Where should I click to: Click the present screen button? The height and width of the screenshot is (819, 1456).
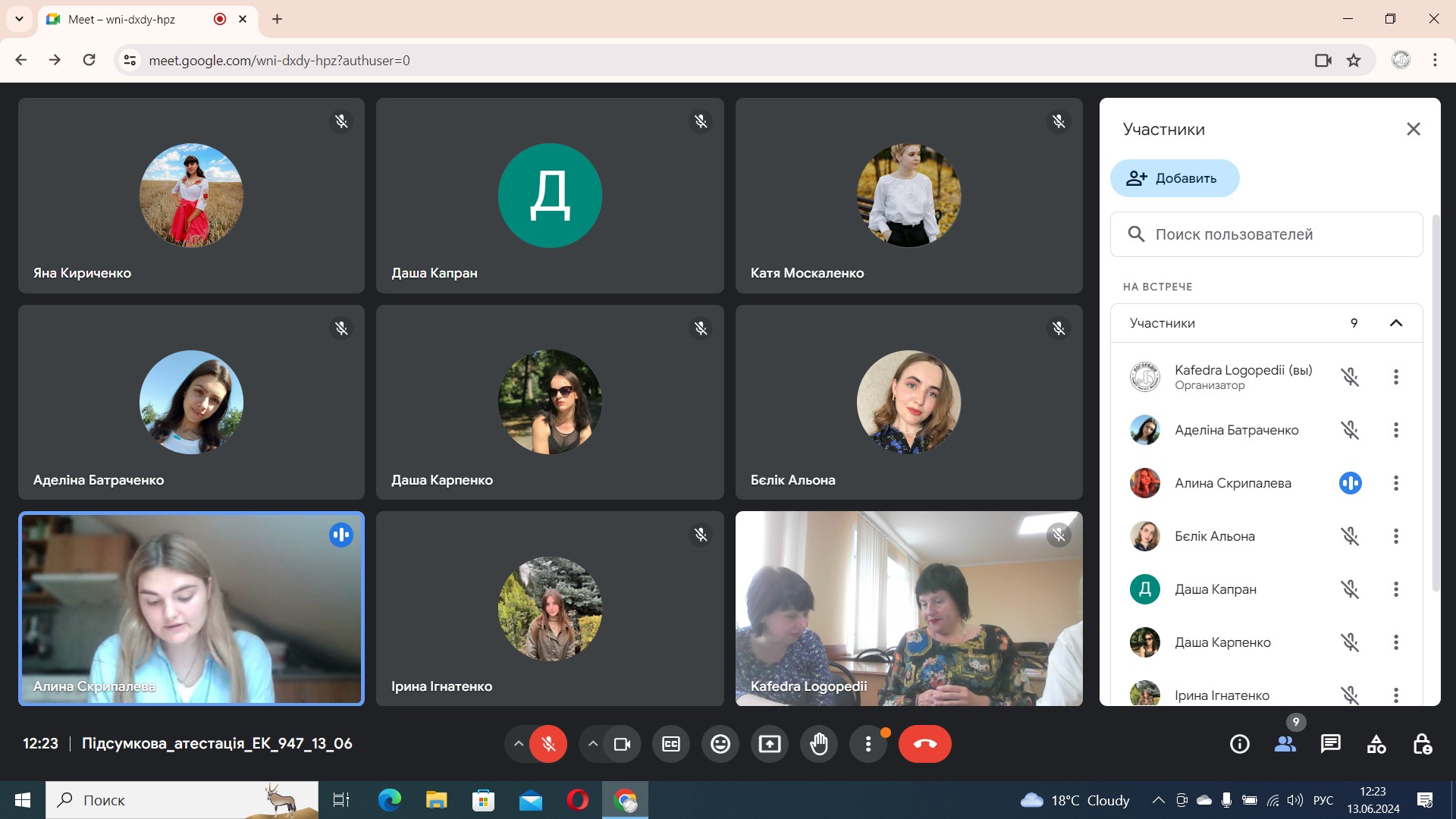pyautogui.click(x=770, y=744)
